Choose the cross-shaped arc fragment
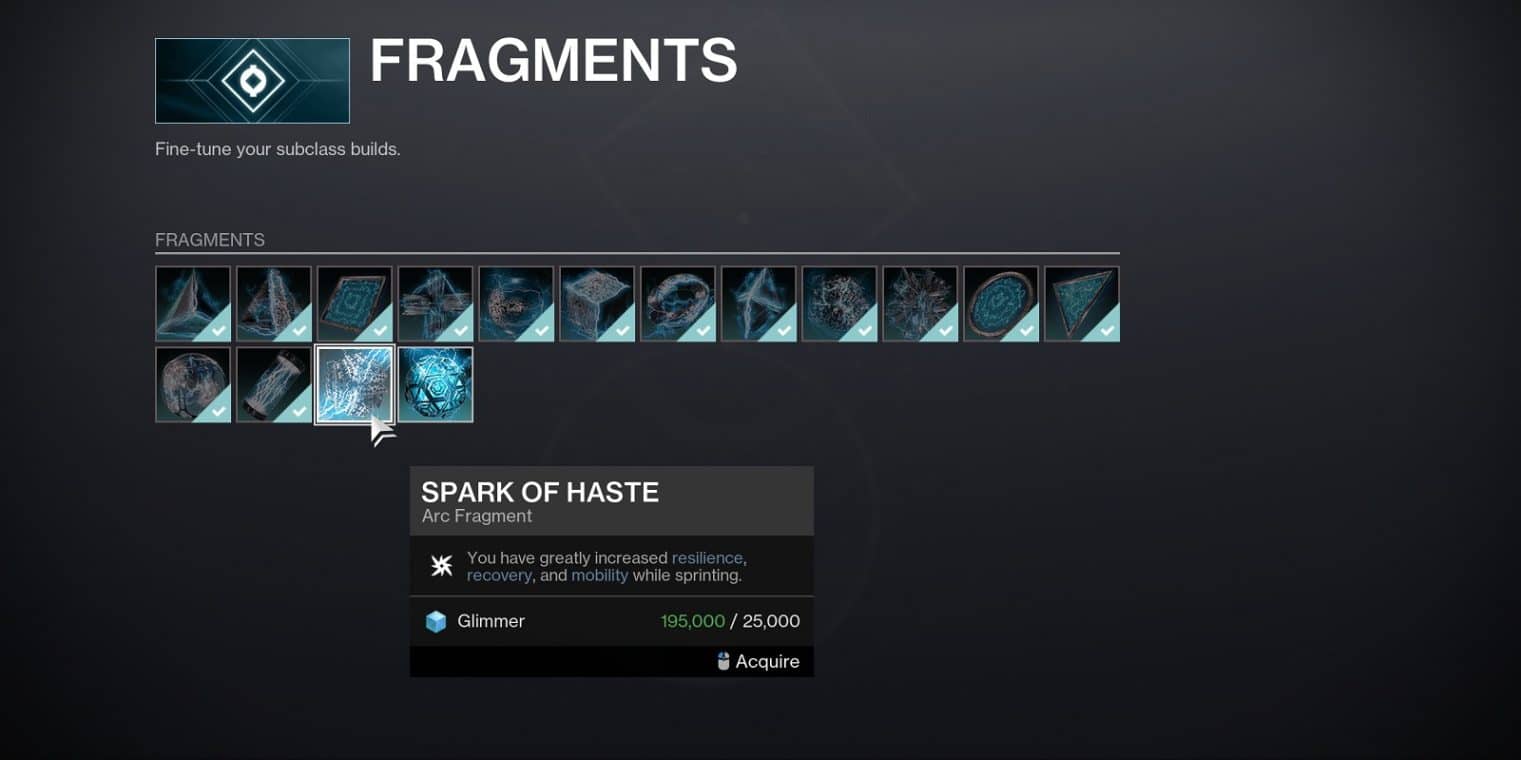This screenshot has width=1521, height=760. click(435, 303)
